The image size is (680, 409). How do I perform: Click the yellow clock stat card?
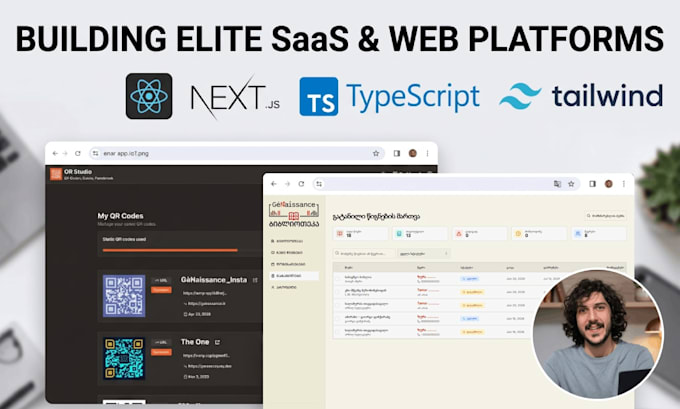[x=539, y=233]
